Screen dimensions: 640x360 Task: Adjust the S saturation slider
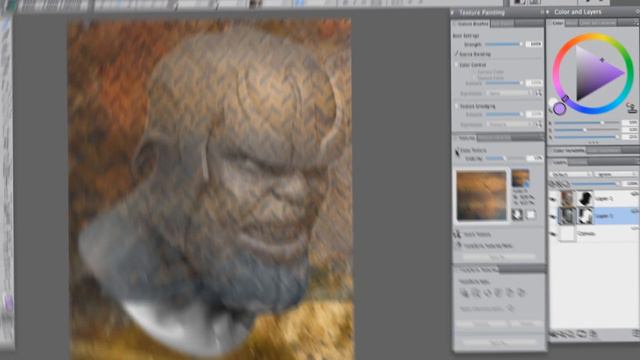coord(586,130)
